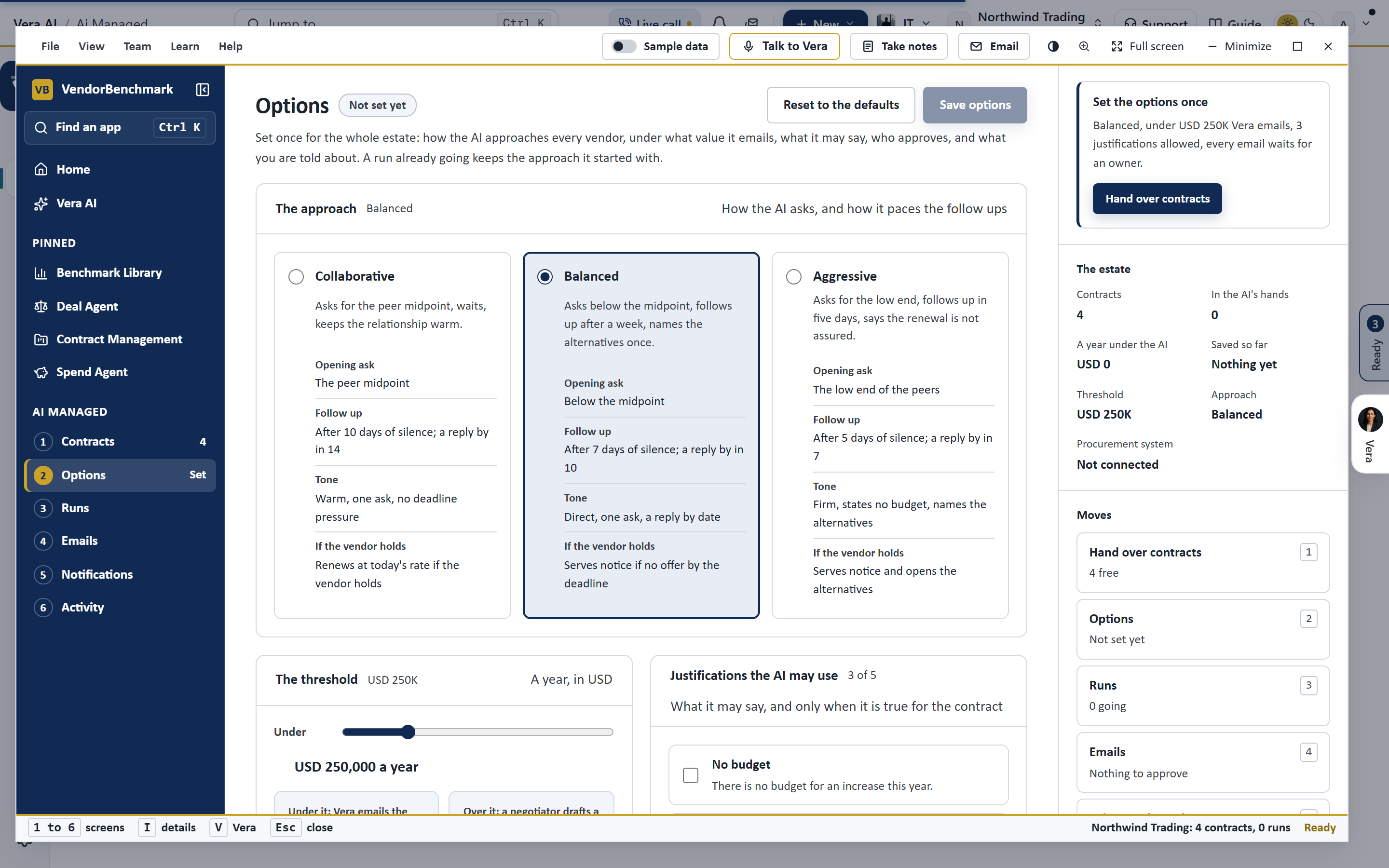This screenshot has width=1389, height=868.
Task: Enter Full screen mode
Action: point(1148,46)
